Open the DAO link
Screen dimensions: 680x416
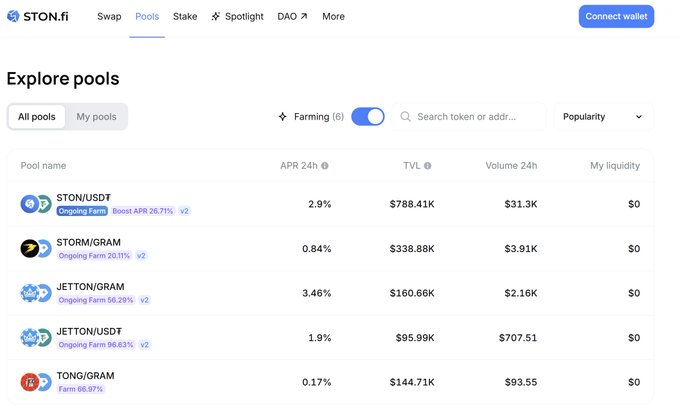click(x=292, y=16)
